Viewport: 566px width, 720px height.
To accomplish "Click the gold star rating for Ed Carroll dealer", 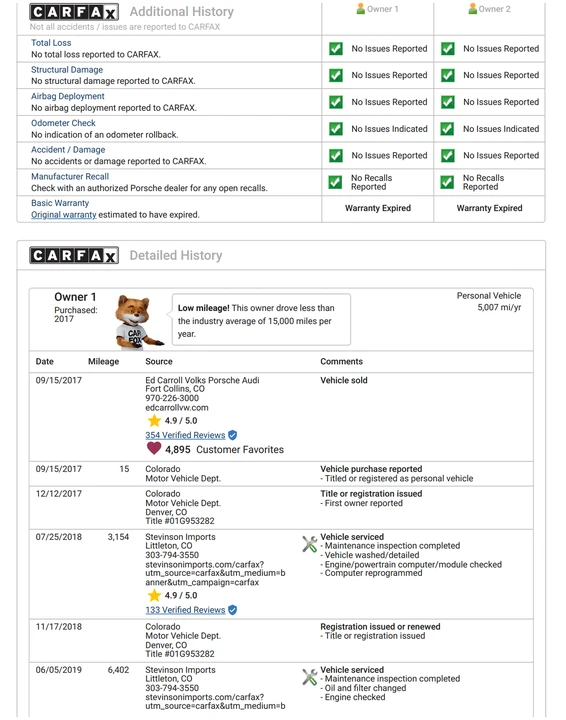I will 154,421.
